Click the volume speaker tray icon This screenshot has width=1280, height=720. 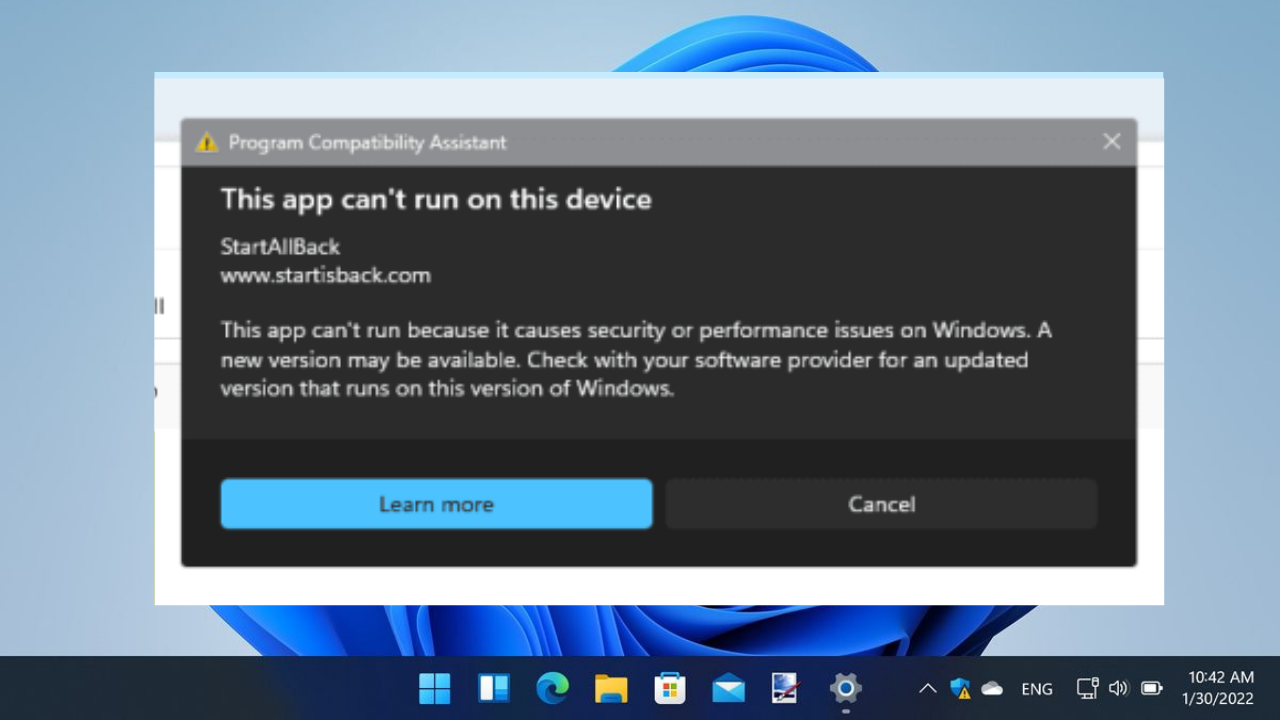1119,688
